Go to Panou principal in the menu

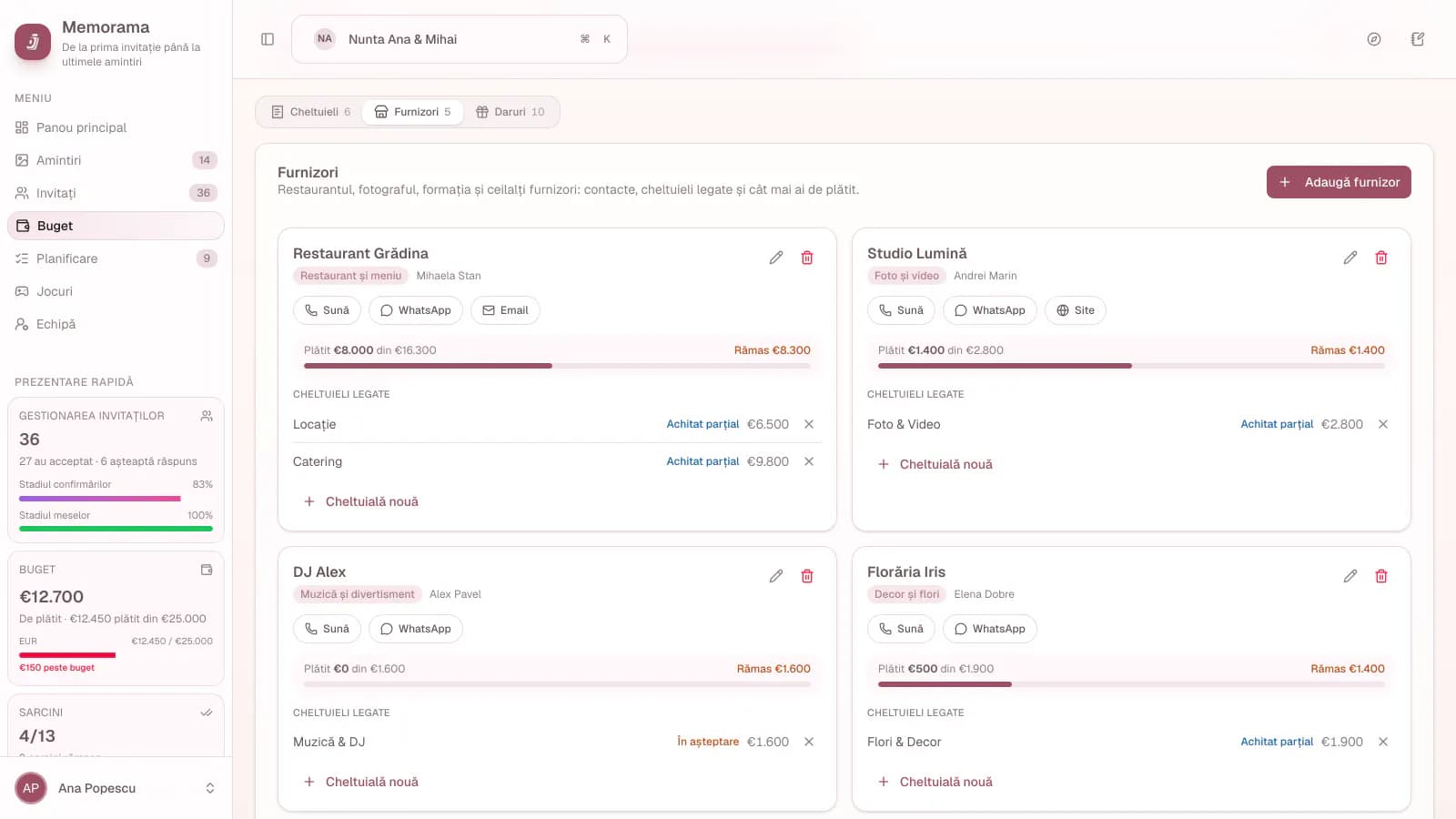coord(116,127)
